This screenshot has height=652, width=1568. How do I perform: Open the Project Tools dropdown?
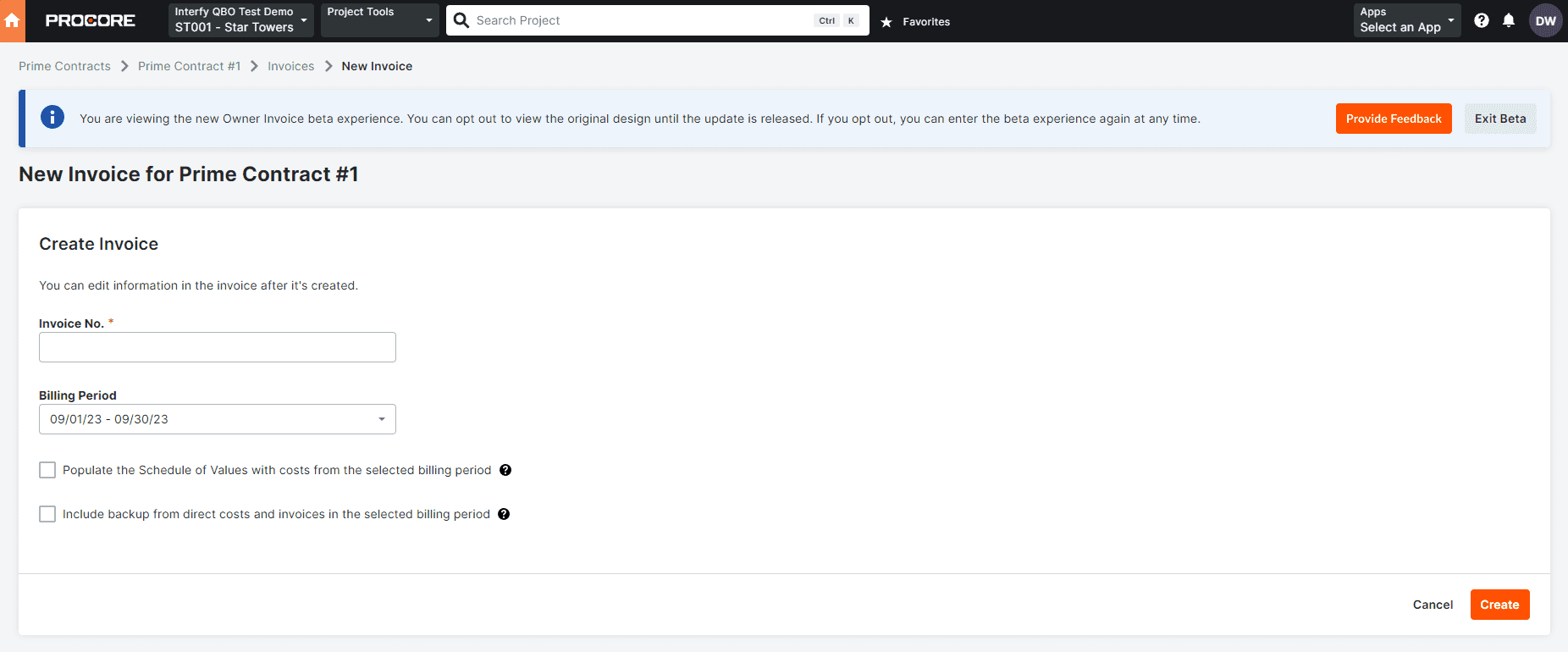coord(379,20)
